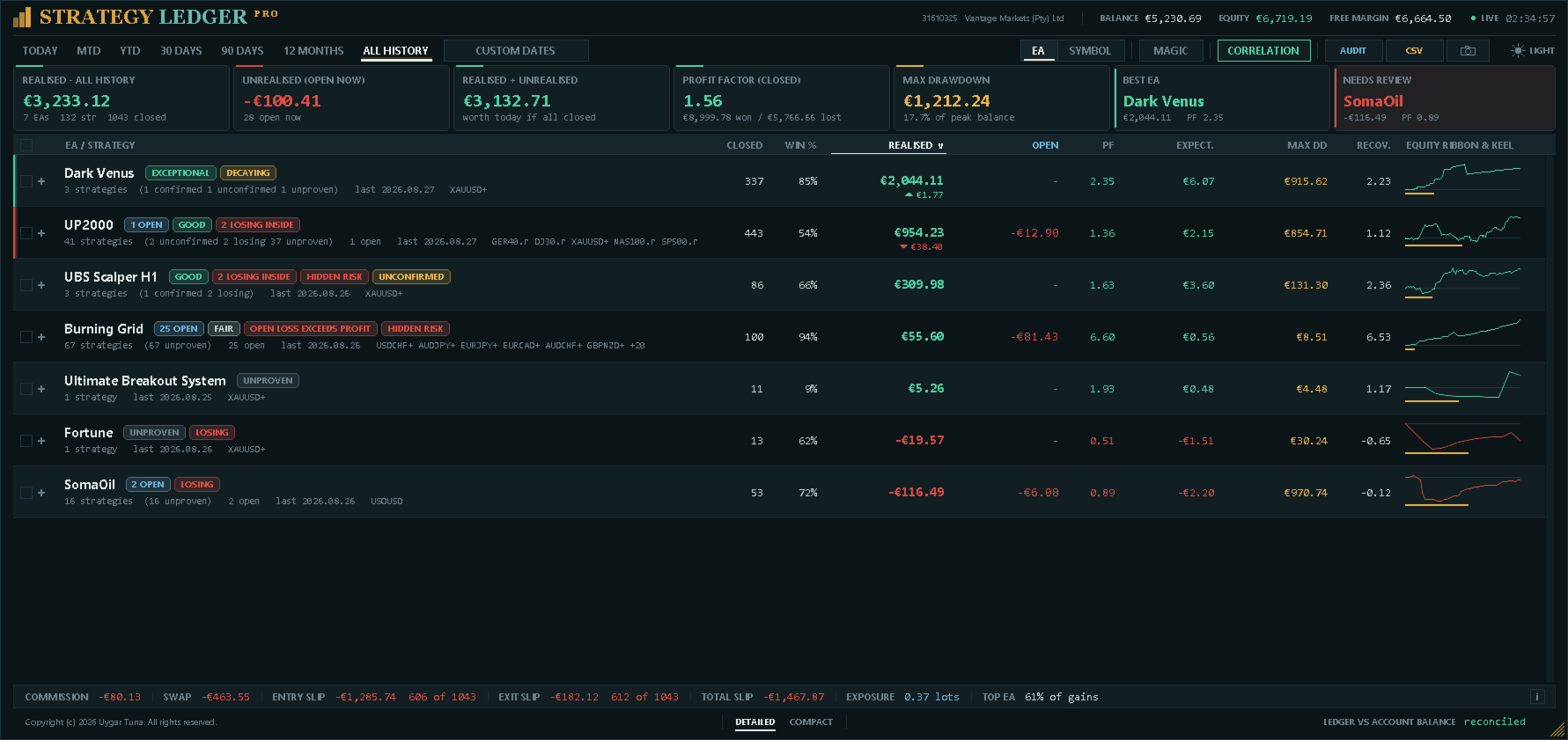Open the CUSTOM DATES picker
The width and height of the screenshot is (1568, 740).
click(x=516, y=51)
